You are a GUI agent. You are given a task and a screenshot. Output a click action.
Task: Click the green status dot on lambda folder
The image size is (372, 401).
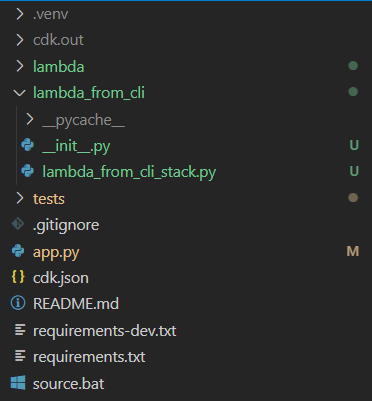pyautogui.click(x=353, y=66)
